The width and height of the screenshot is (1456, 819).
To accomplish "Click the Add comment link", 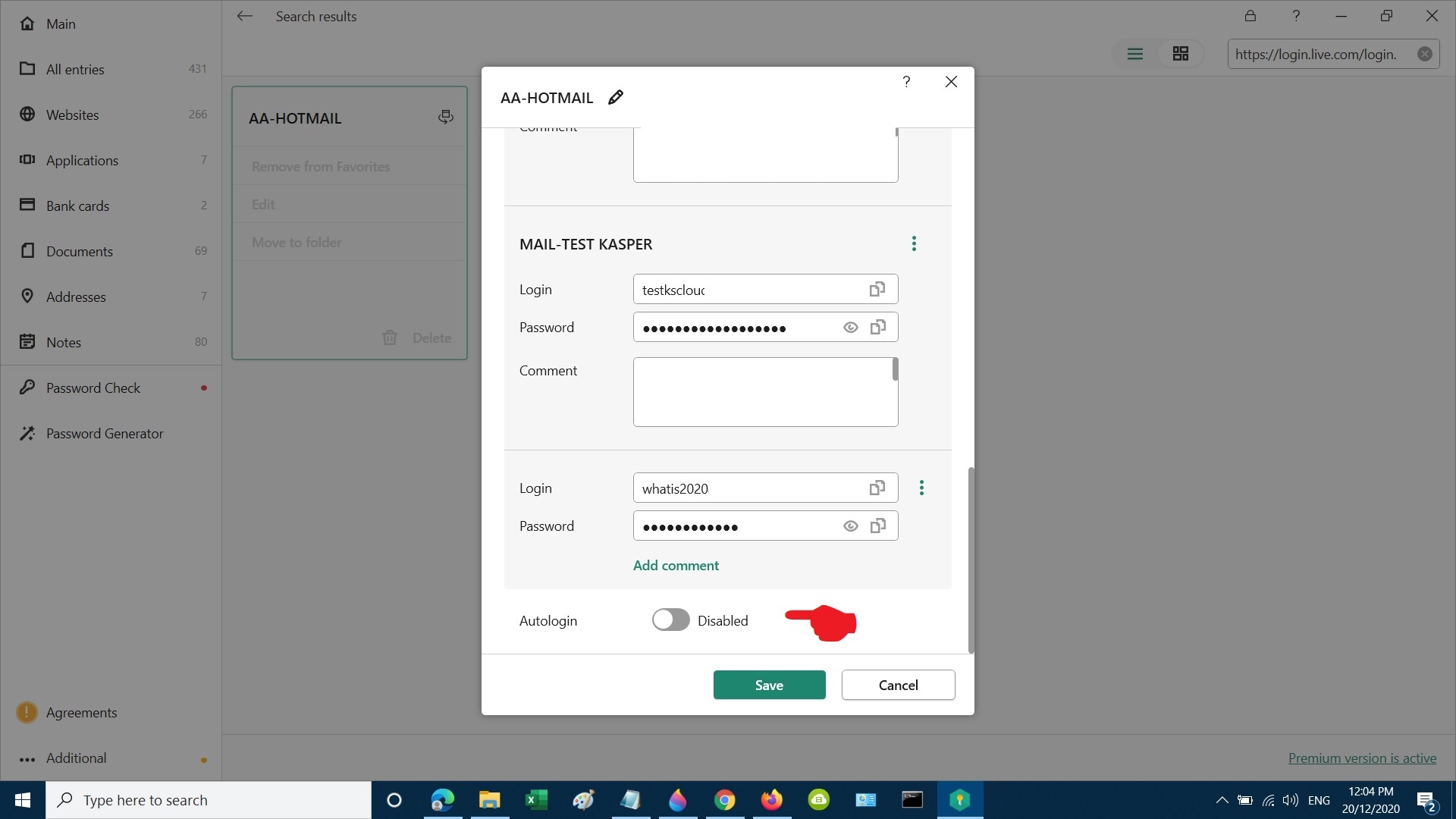I will coord(676,566).
